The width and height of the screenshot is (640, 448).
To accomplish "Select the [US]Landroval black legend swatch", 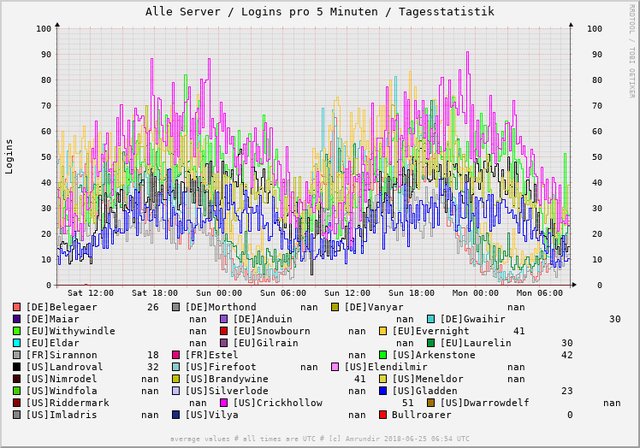I will pyautogui.click(x=17, y=367).
